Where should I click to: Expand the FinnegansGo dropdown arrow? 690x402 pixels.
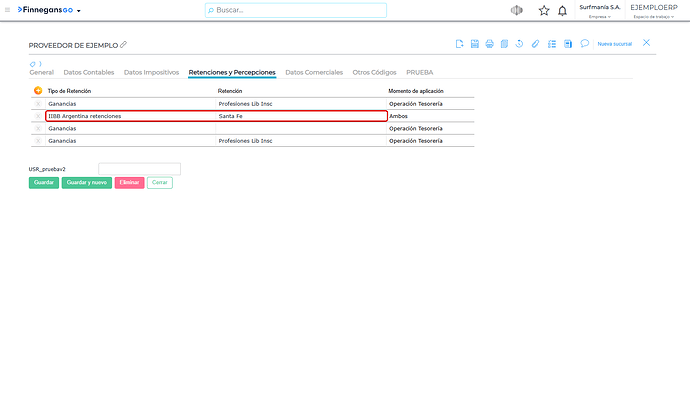click(x=79, y=11)
